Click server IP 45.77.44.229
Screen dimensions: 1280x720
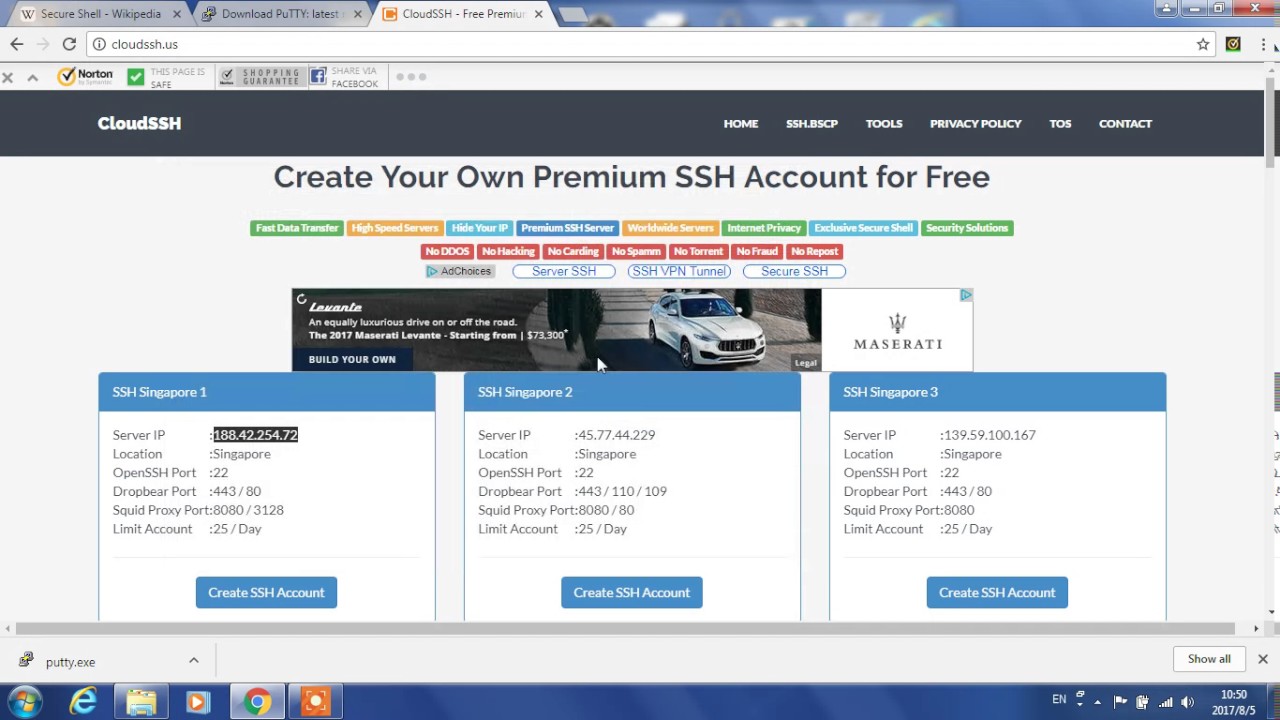(x=615, y=435)
